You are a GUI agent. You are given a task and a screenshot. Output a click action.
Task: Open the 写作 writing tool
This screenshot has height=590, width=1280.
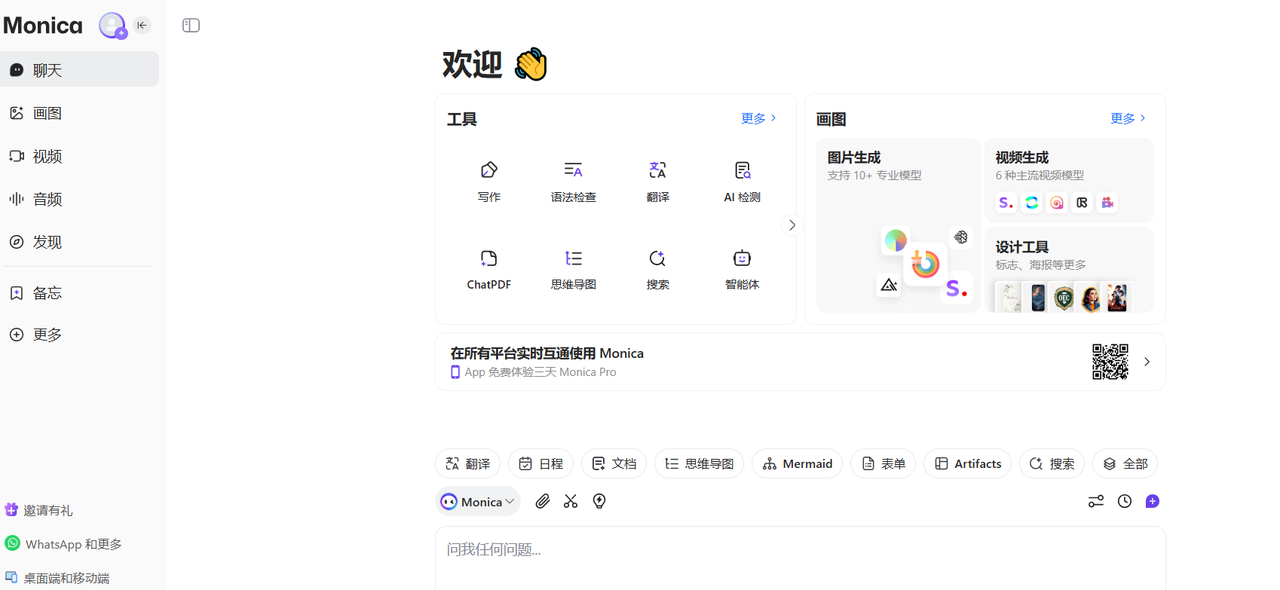(489, 181)
